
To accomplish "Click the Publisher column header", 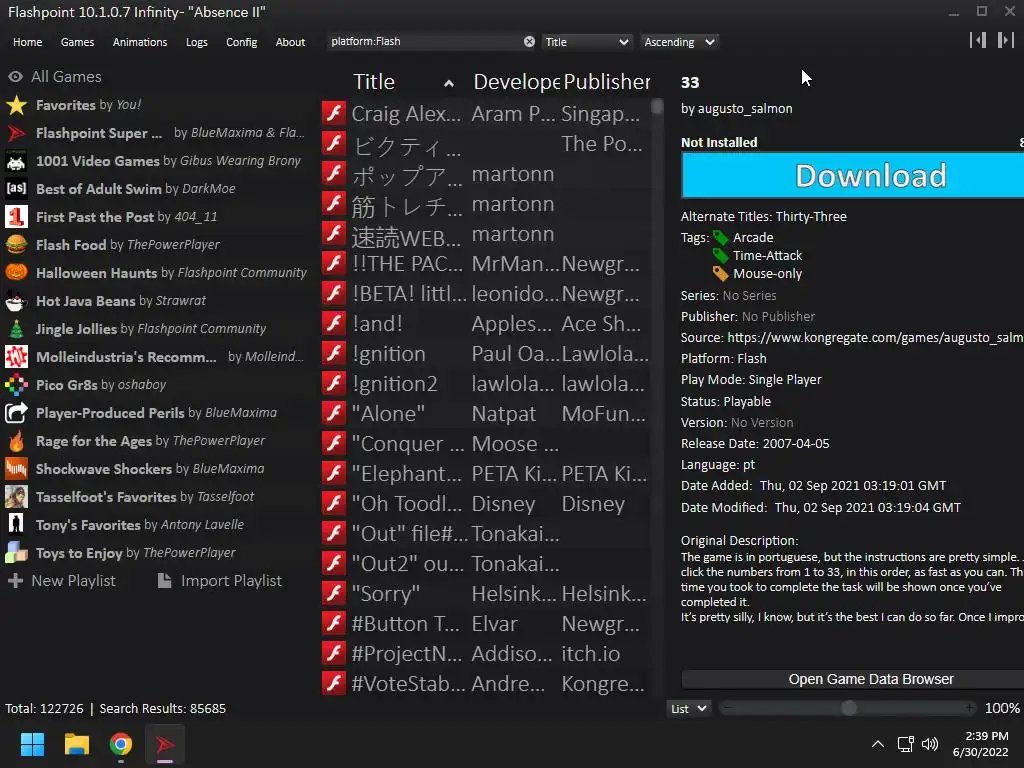I will pyautogui.click(x=607, y=82).
